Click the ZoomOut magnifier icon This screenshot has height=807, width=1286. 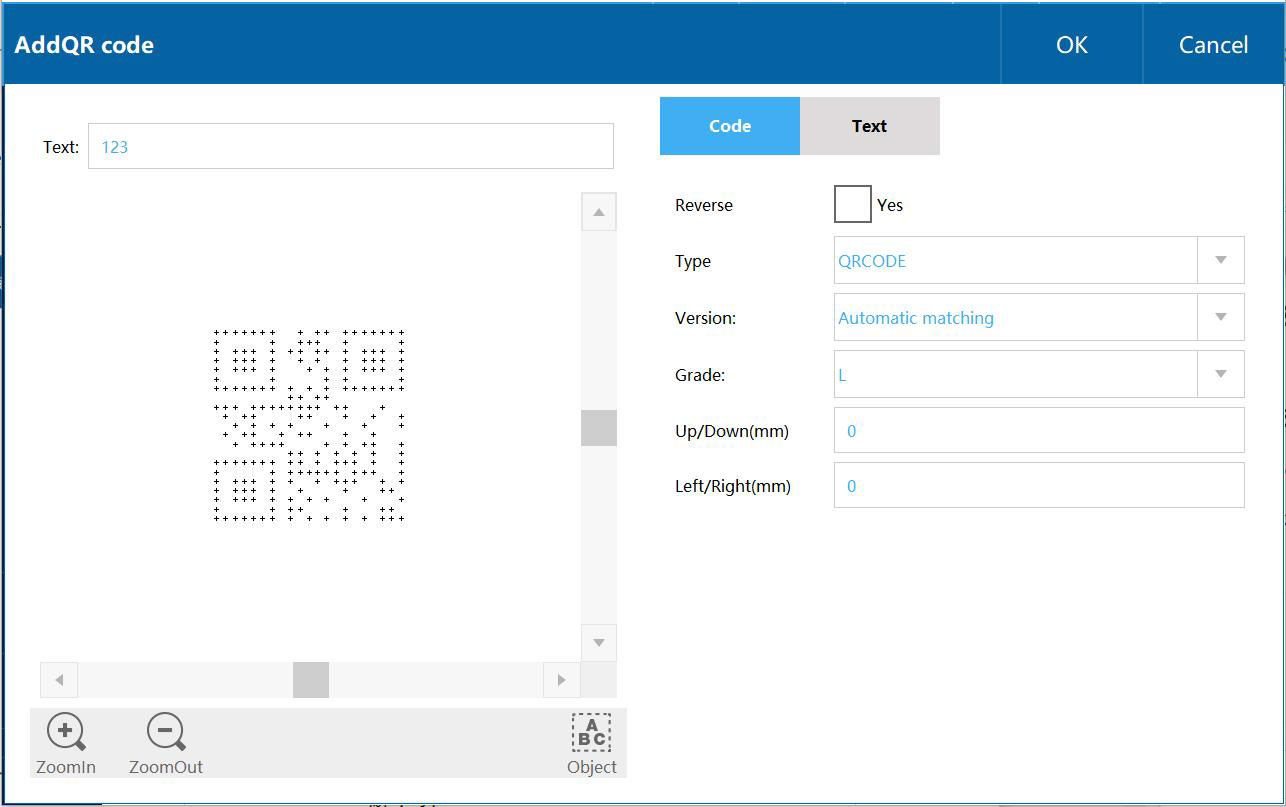tap(166, 732)
